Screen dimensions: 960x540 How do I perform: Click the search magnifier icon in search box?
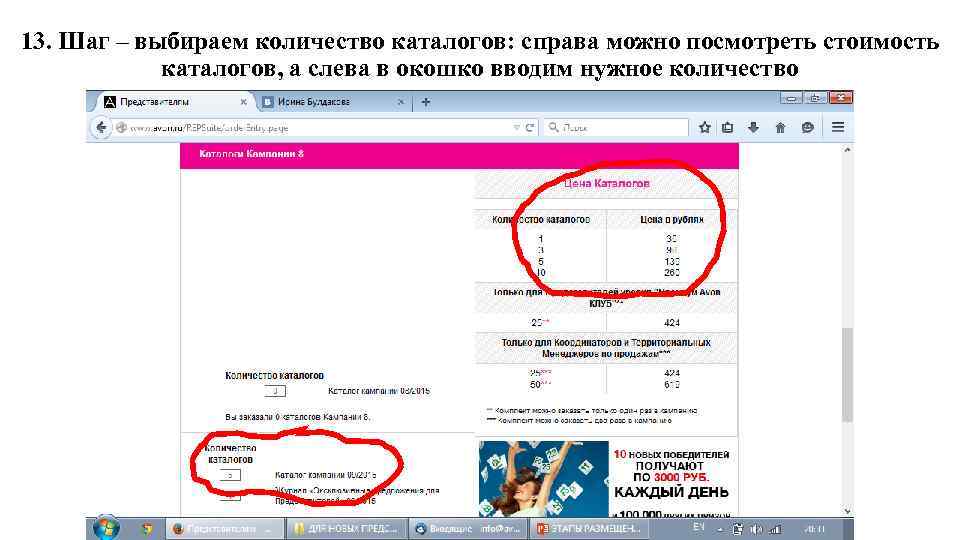pyautogui.click(x=553, y=127)
